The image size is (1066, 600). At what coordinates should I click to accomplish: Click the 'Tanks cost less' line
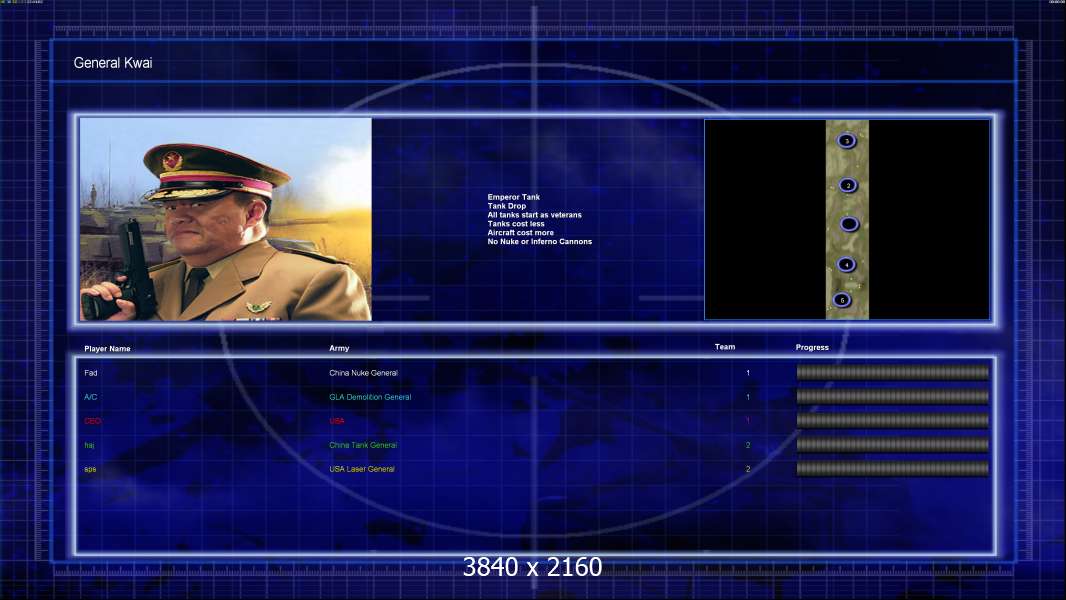515,224
